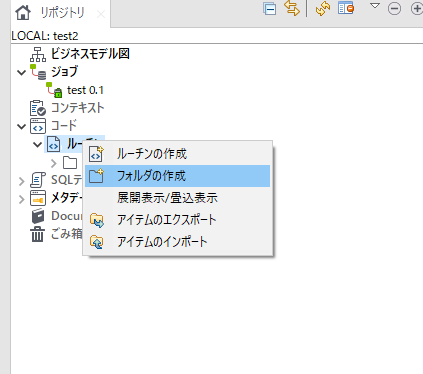The width and height of the screenshot is (423, 374).
Task: Select the ジョブ tree item label
Action: 64,72
